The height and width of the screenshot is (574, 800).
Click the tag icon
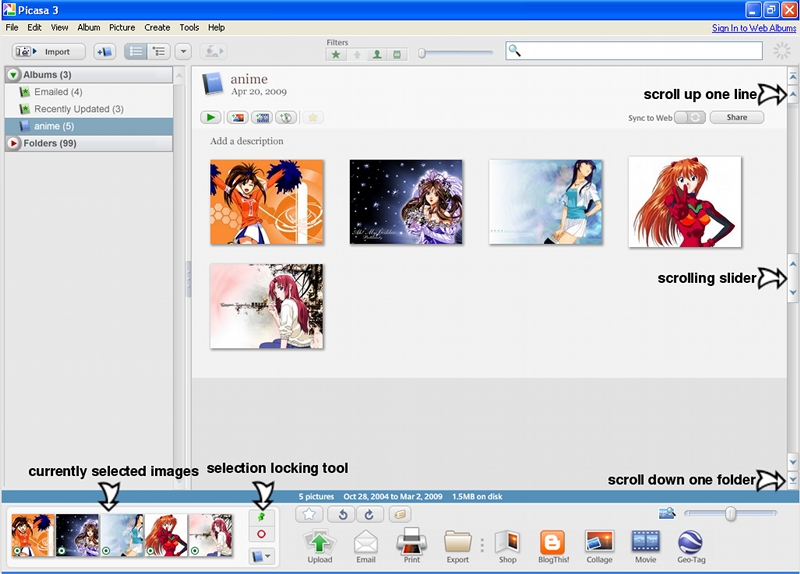pos(401,514)
